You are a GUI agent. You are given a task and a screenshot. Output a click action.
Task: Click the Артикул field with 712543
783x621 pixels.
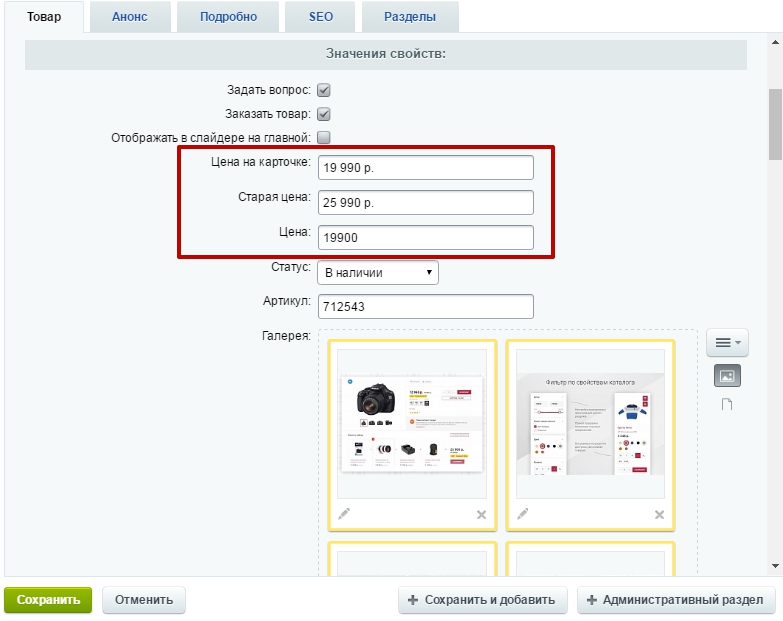coord(425,307)
